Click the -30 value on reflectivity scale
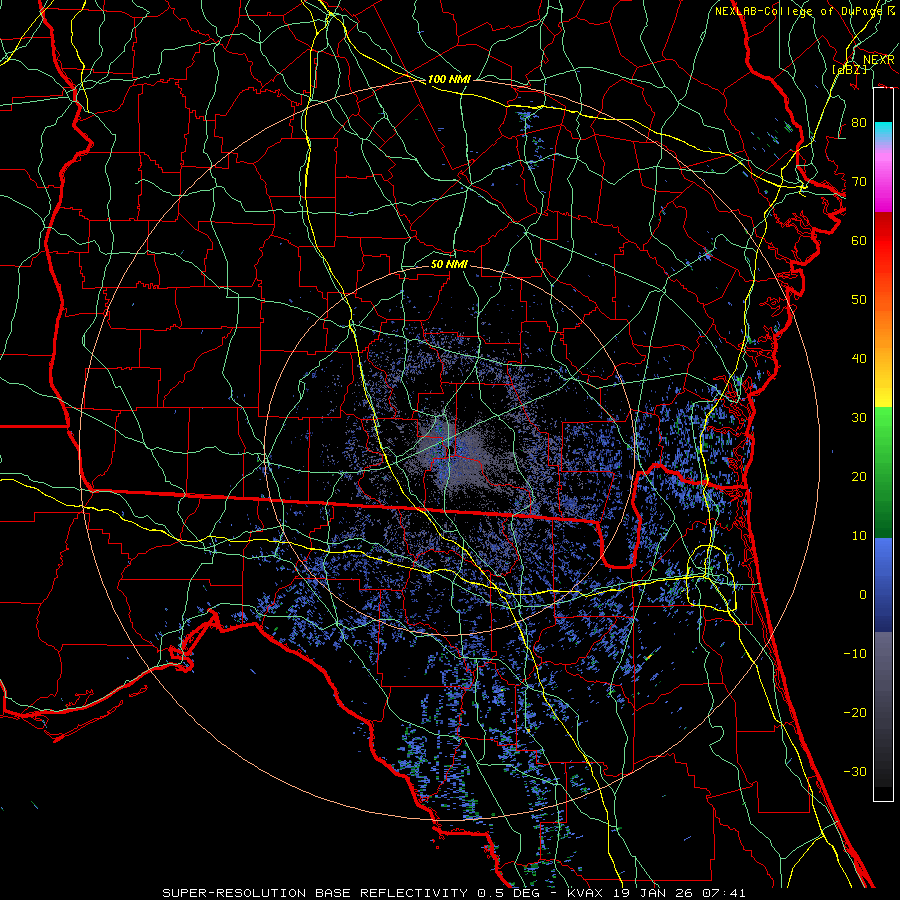 click(x=855, y=771)
